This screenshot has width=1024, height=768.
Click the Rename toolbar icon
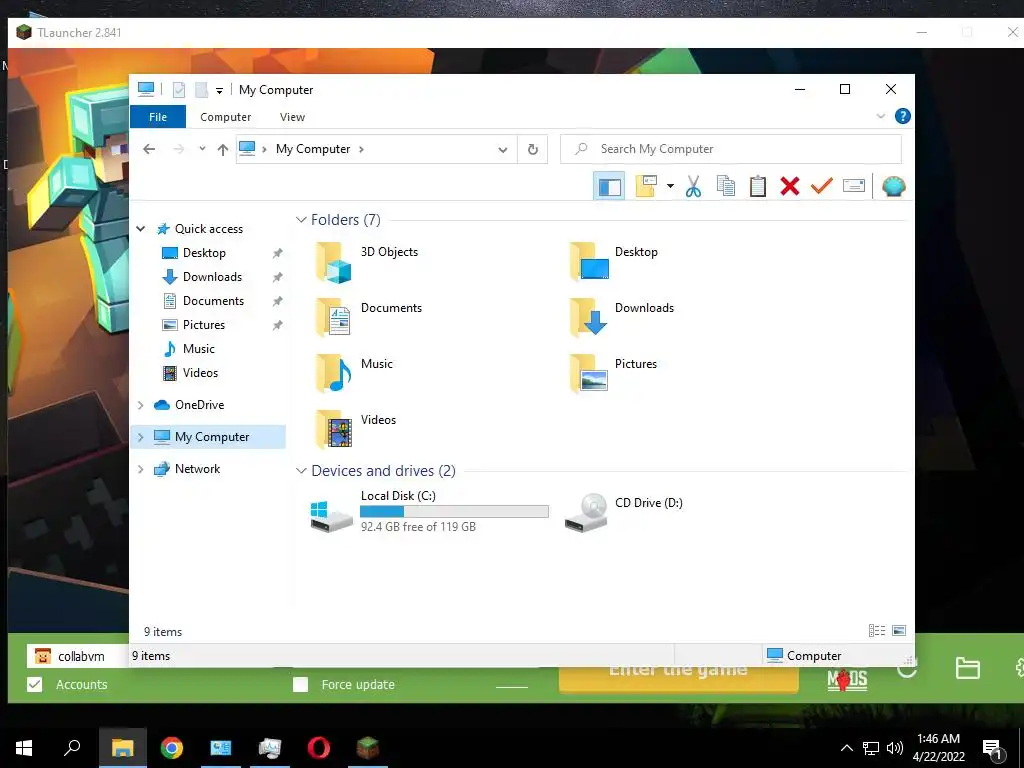coord(854,186)
